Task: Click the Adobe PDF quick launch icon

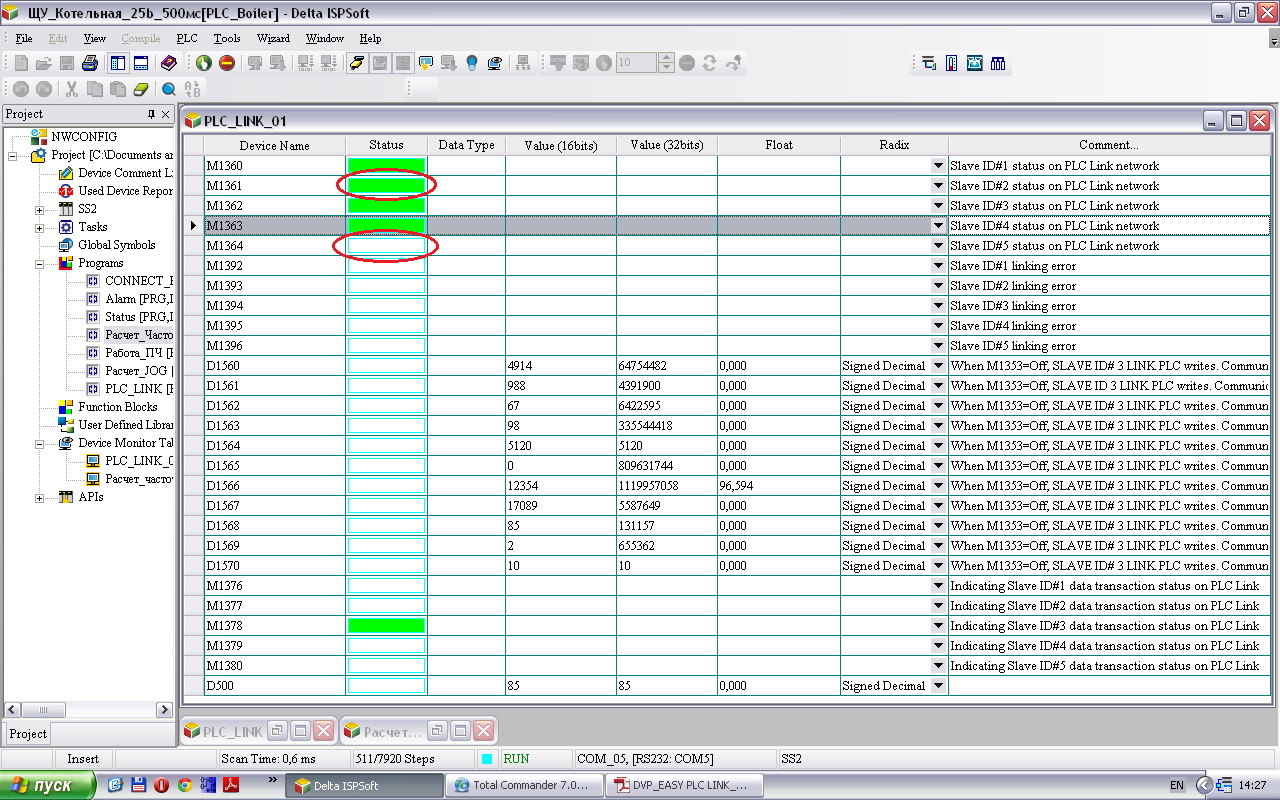Action: tap(230, 785)
